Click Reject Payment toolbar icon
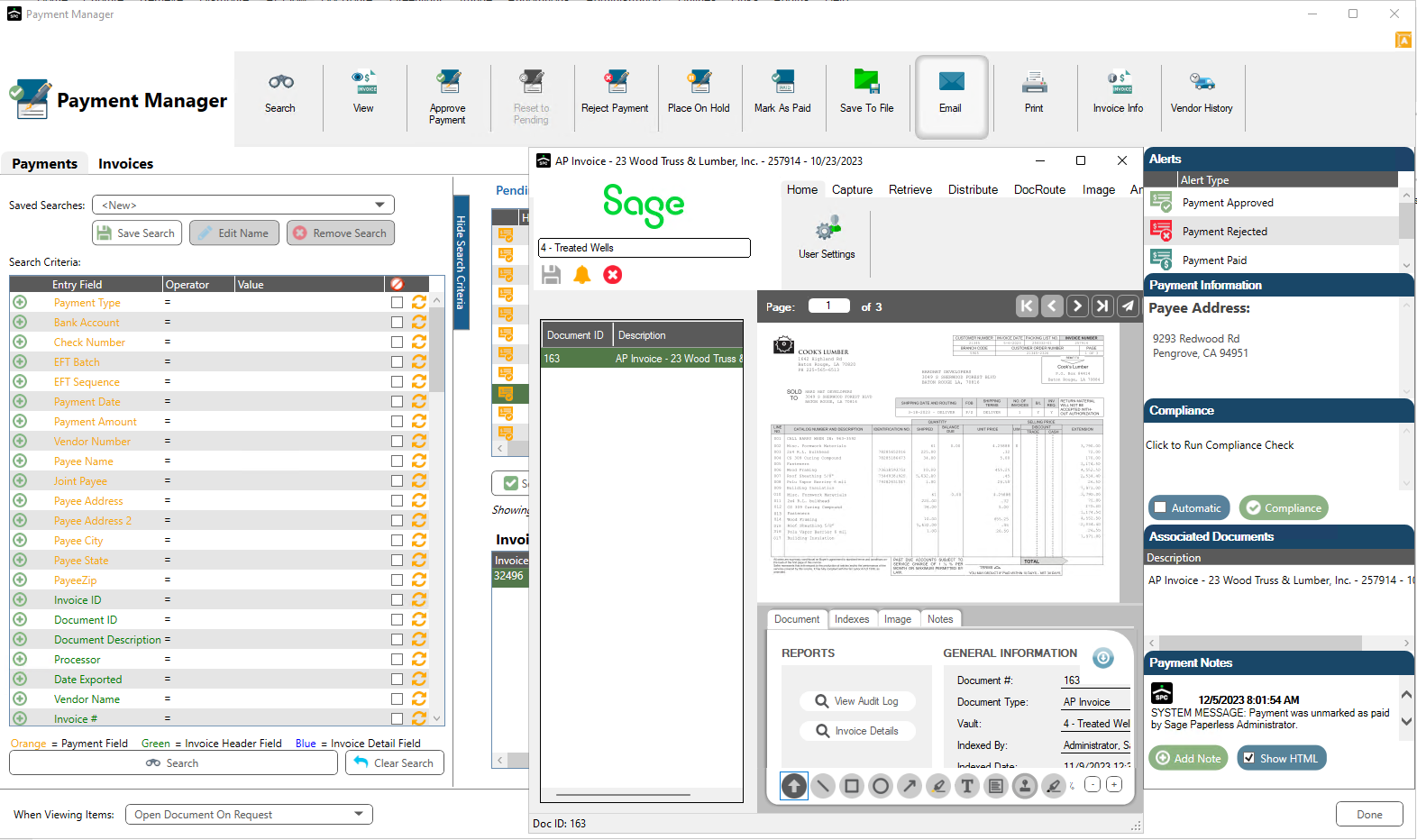1417x840 pixels. click(x=615, y=93)
